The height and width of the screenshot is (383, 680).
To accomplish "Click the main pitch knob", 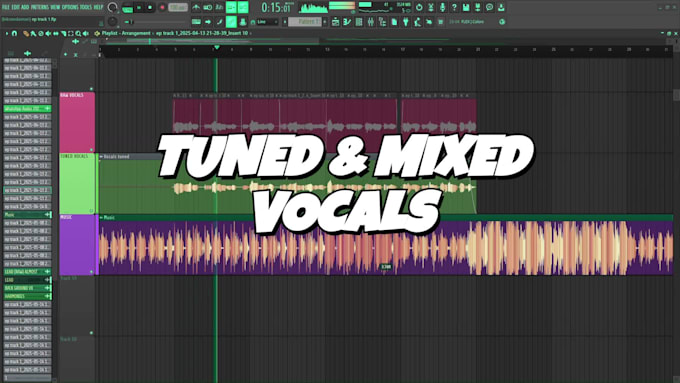I will pyautogui.click(x=112, y=21).
